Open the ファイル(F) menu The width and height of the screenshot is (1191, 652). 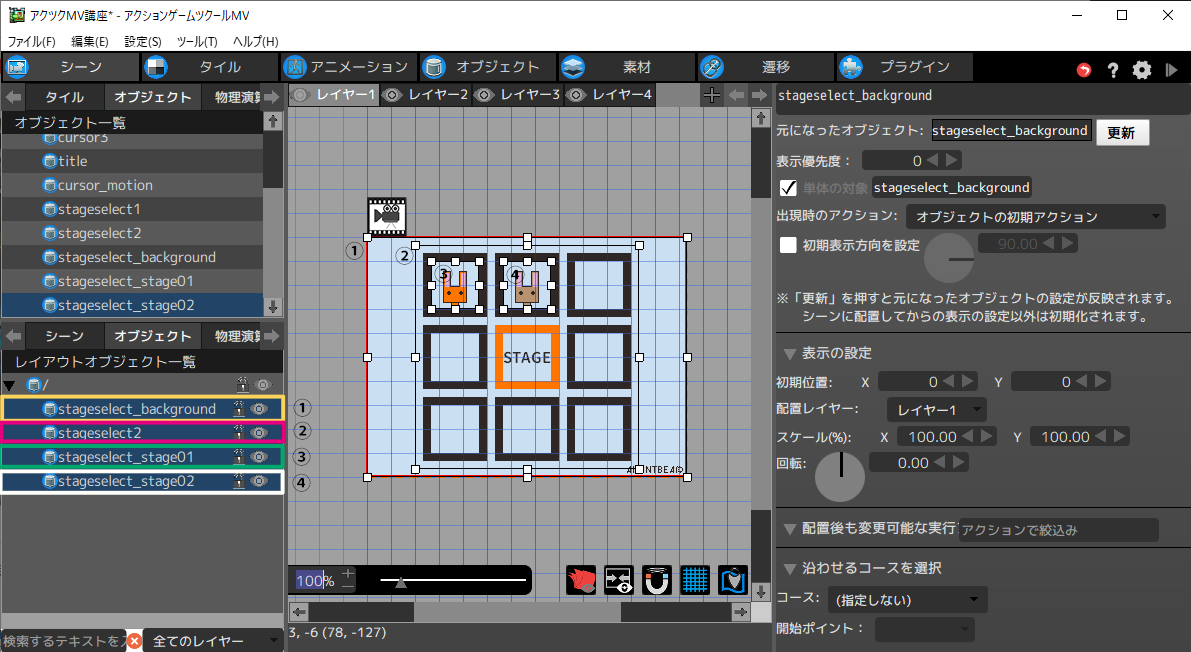pyautogui.click(x=32, y=42)
